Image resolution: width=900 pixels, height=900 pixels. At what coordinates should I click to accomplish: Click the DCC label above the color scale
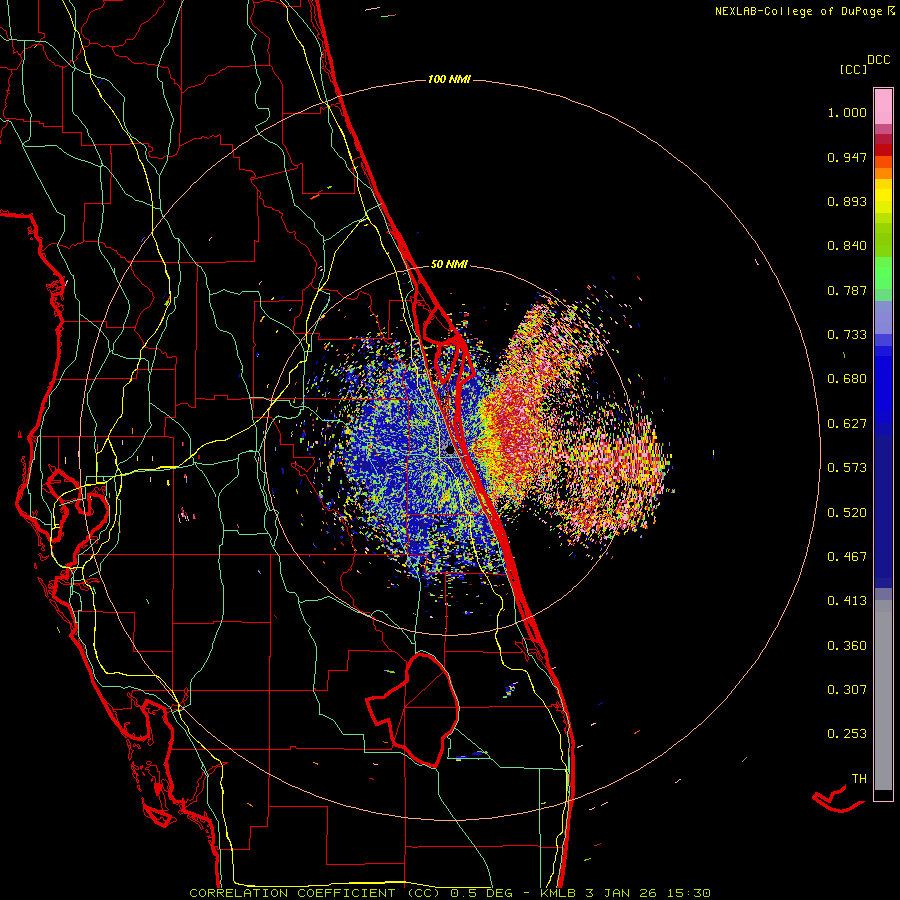tap(879, 60)
